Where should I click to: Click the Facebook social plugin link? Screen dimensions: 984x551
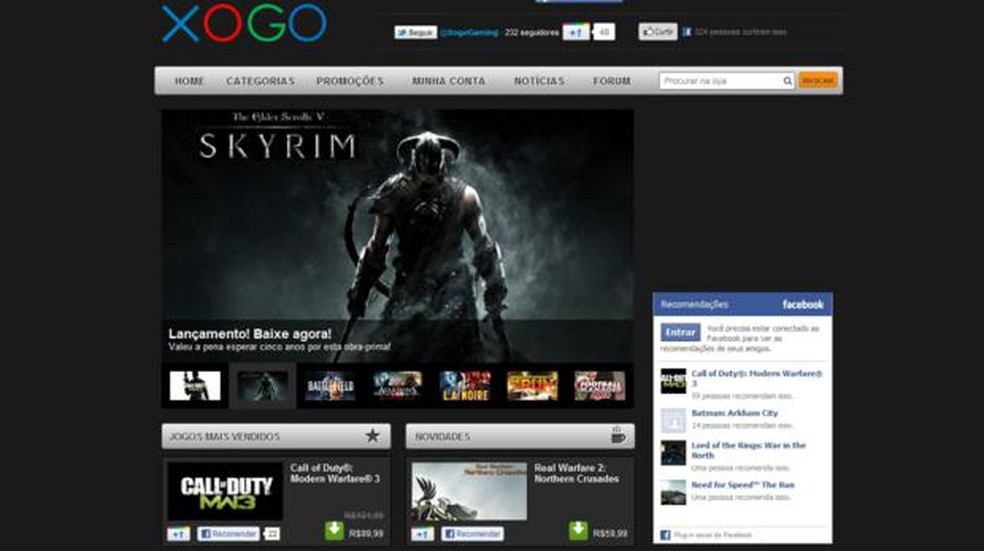tap(712, 535)
